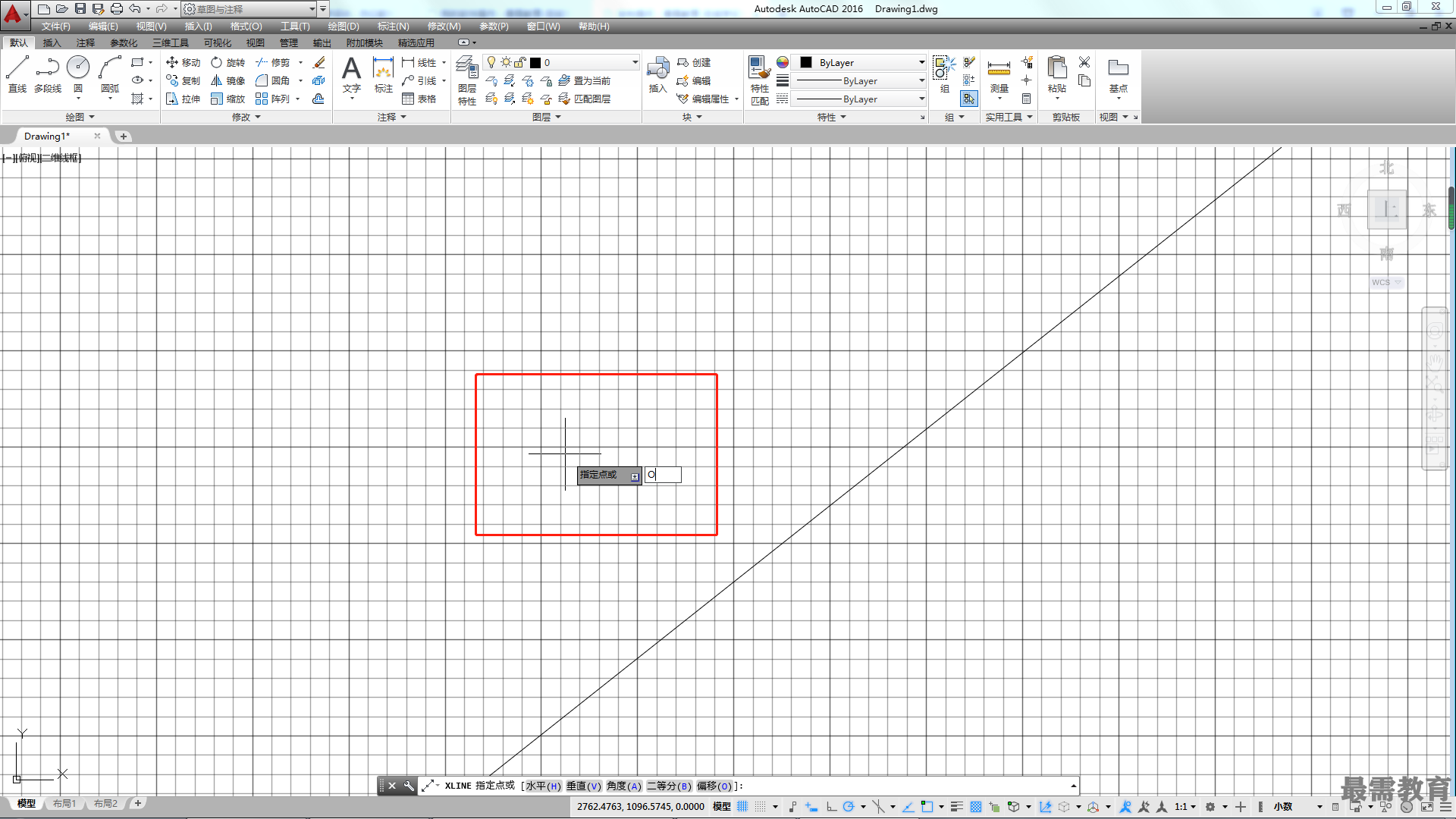This screenshot has height=819, width=1456.
Task: Choose the 二等分(B) command option
Action: pos(669,786)
